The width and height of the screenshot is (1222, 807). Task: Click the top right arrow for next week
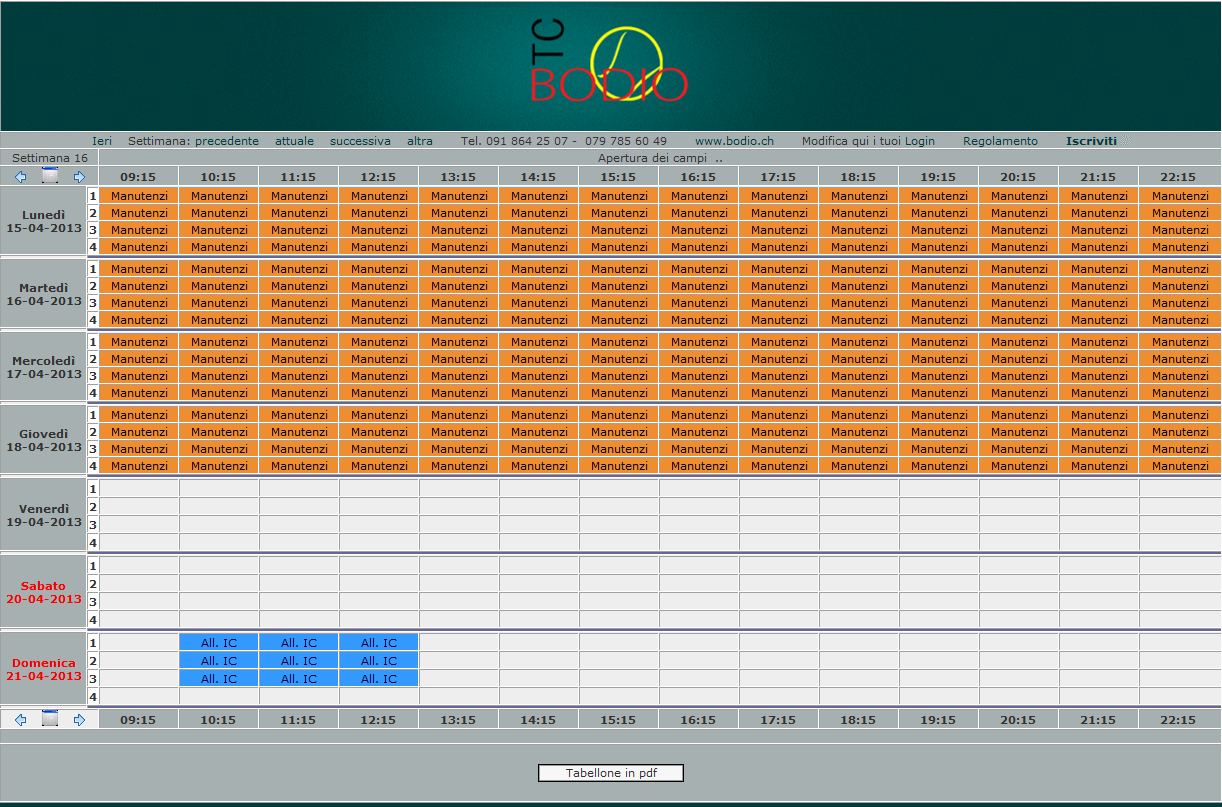pyautogui.click(x=80, y=177)
